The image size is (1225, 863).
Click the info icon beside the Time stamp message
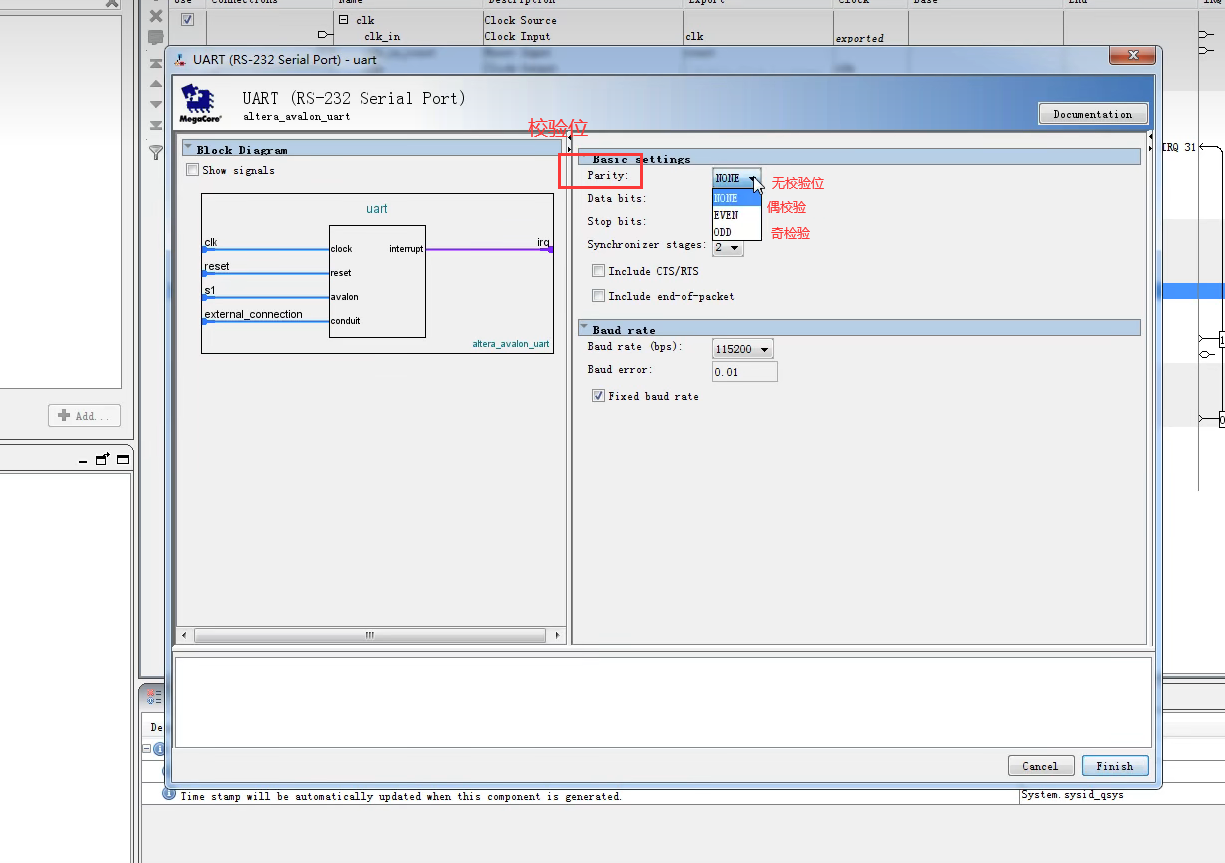(170, 795)
